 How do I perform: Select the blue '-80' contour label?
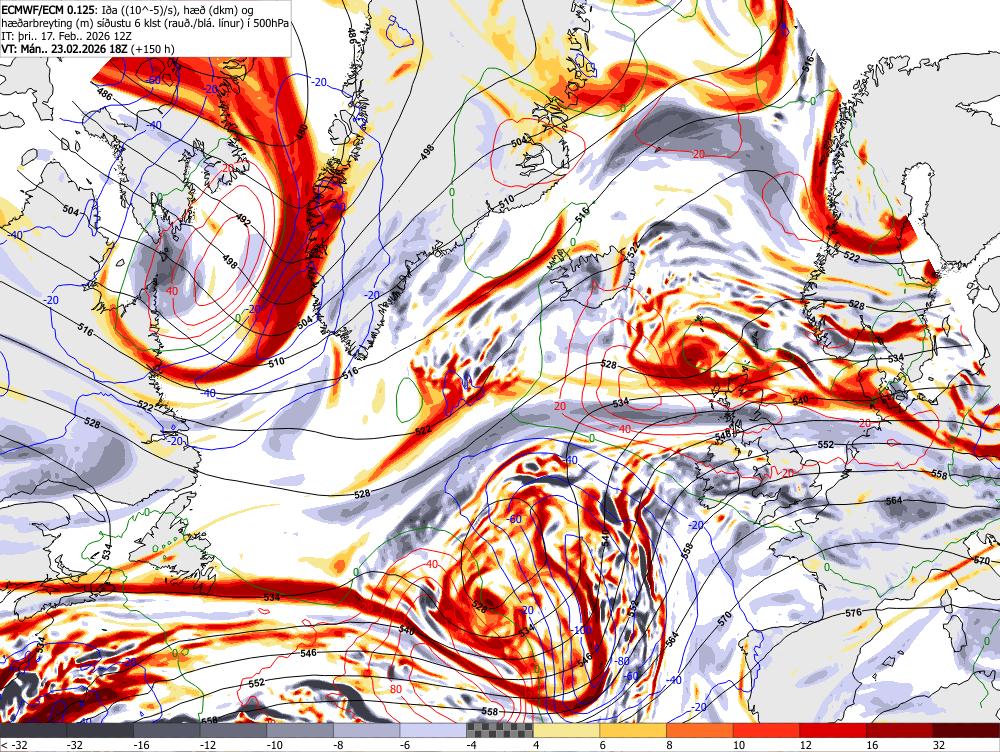point(621,661)
